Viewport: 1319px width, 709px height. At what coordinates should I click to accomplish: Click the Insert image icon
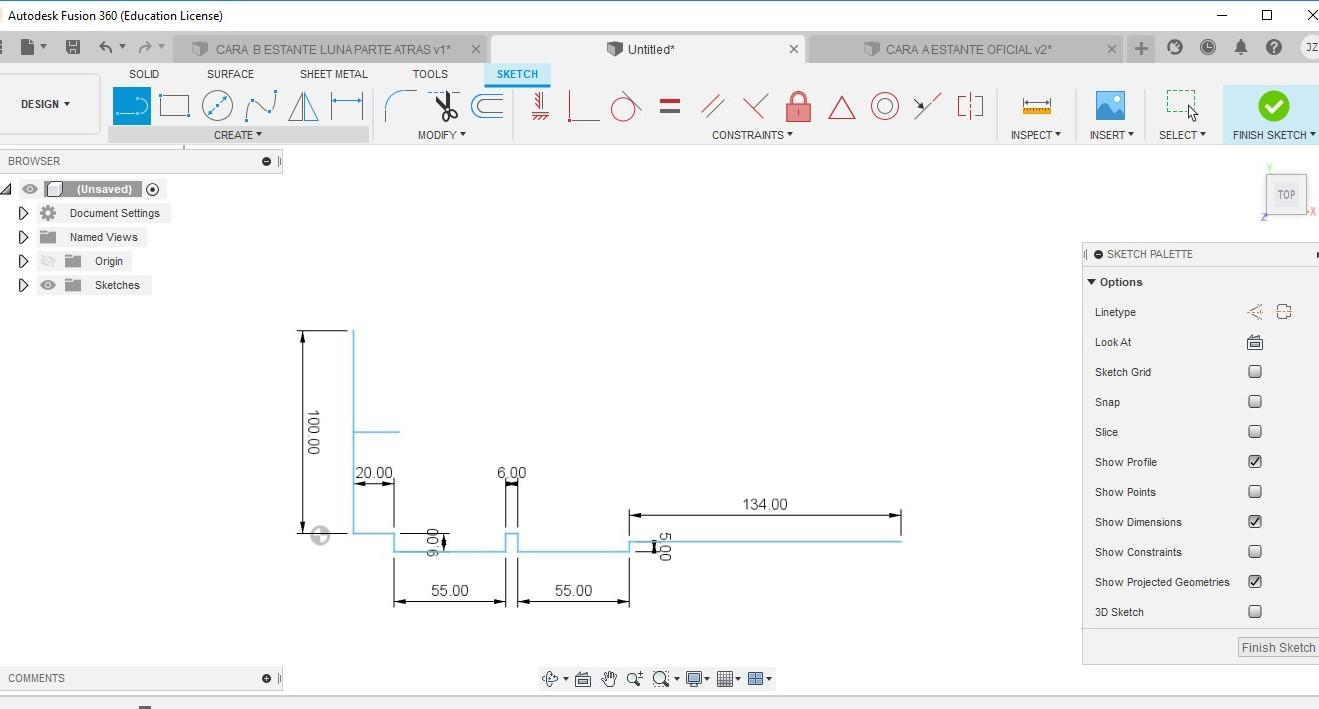(x=1110, y=106)
